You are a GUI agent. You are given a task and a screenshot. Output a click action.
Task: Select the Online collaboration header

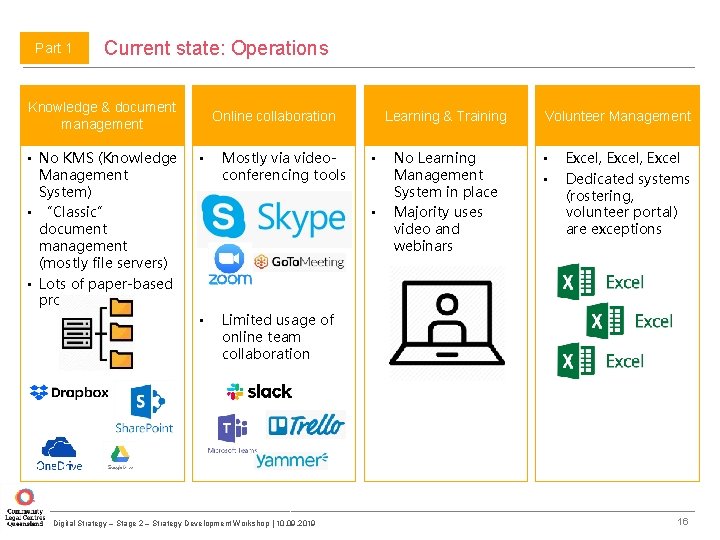tap(274, 115)
